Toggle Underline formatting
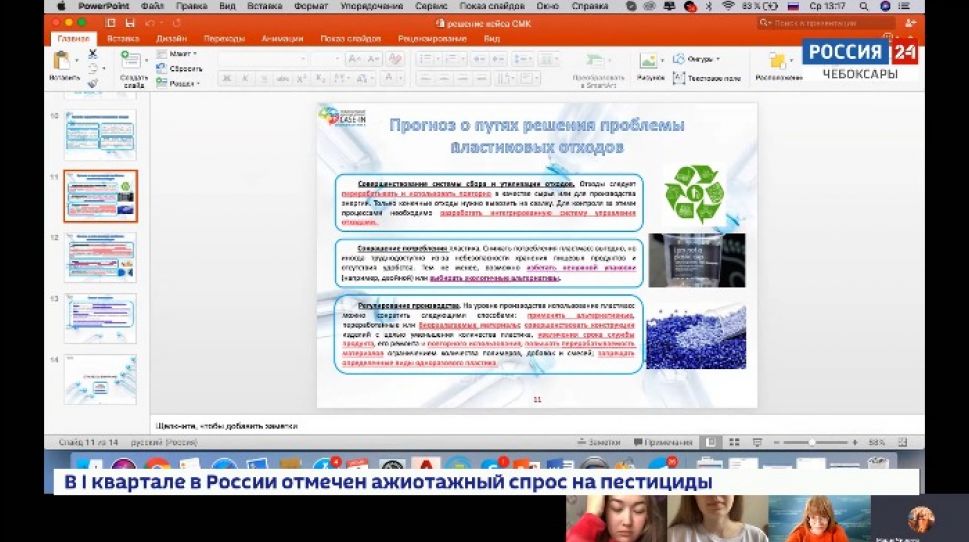 [x=264, y=78]
